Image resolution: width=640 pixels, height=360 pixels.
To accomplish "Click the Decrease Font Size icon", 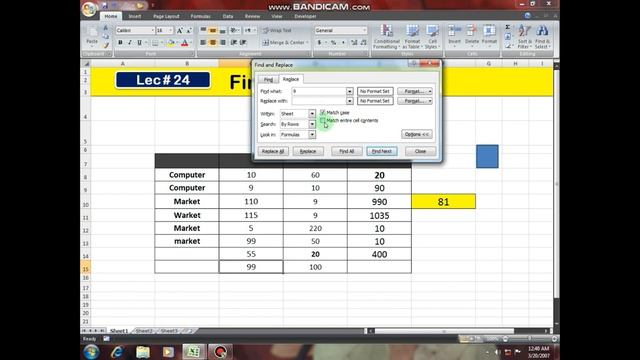I will pyautogui.click(x=189, y=31).
